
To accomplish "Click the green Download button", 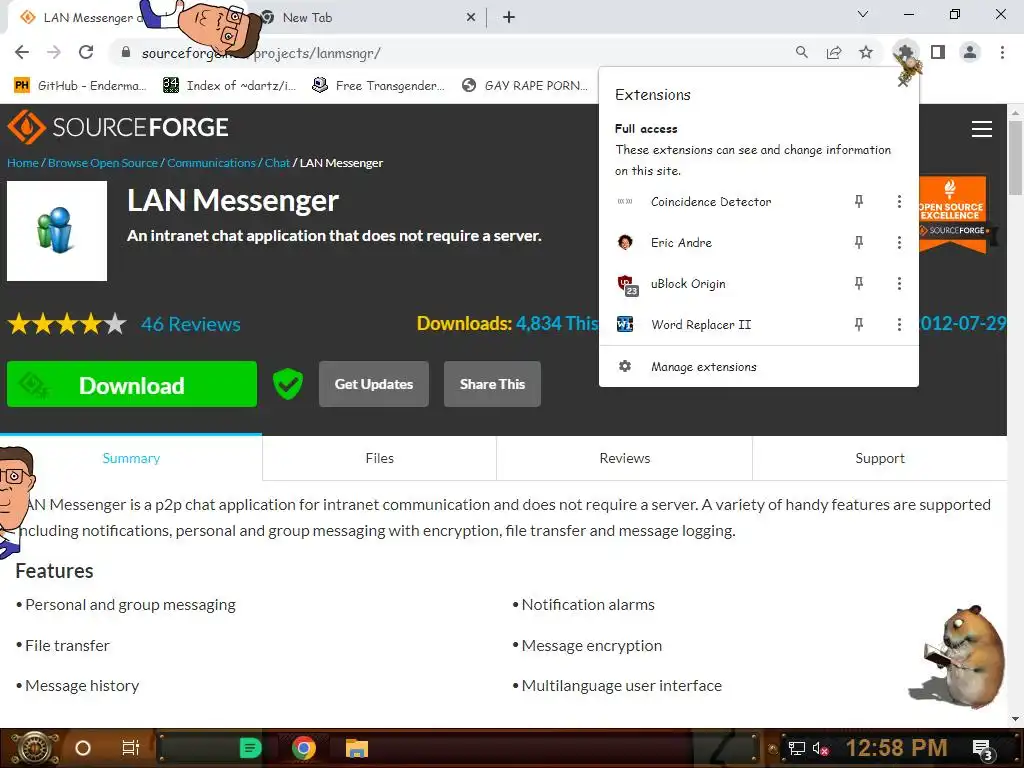I will pyautogui.click(x=131, y=385).
